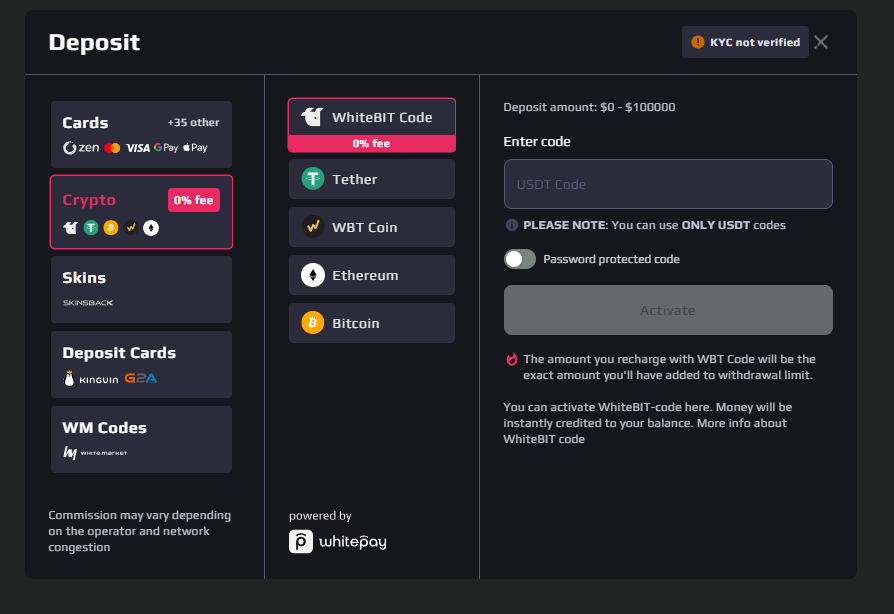
Task: Choose the Bitcoin payment option
Action: click(x=372, y=323)
